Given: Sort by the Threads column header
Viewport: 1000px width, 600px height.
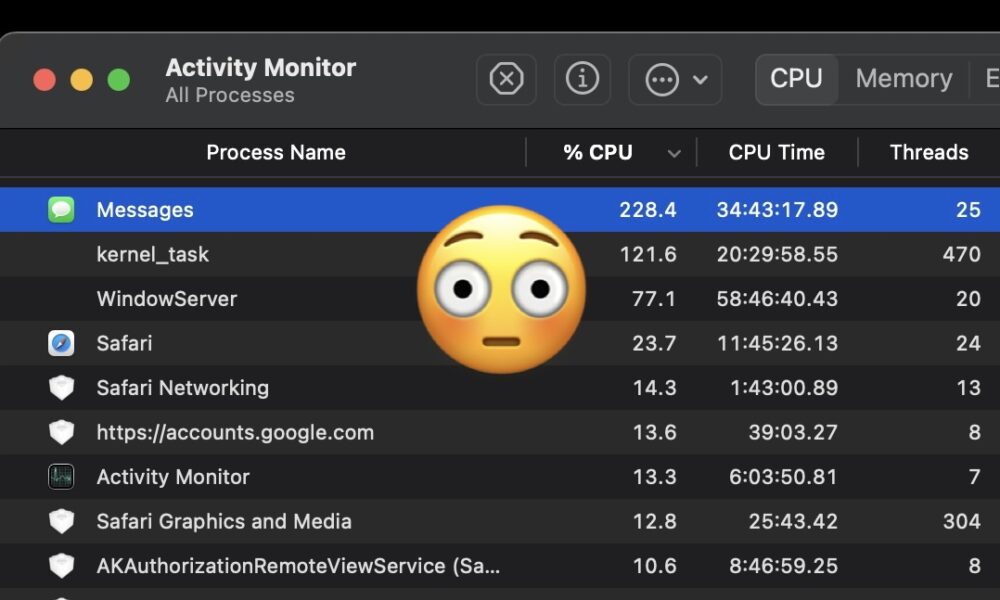Looking at the screenshot, I should click(x=929, y=152).
